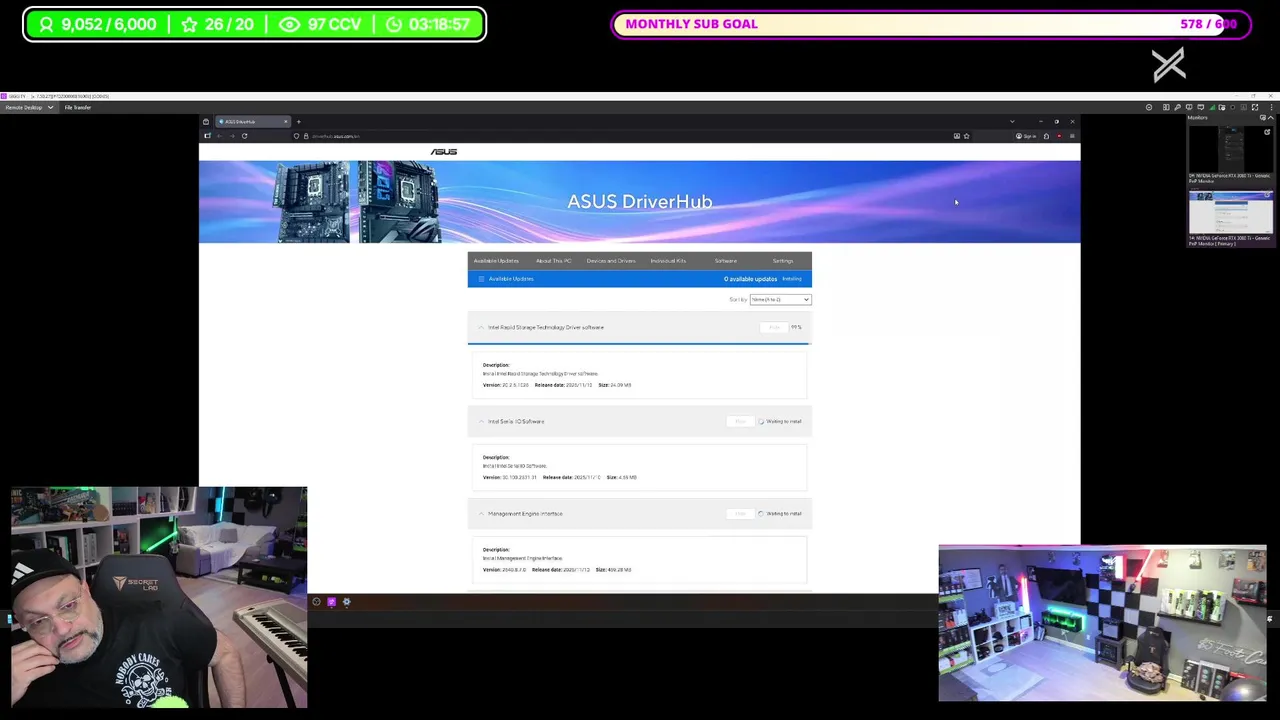Image resolution: width=1280 pixels, height=720 pixels.
Task: Open the browser tab list chevron
Action: (x=1012, y=122)
